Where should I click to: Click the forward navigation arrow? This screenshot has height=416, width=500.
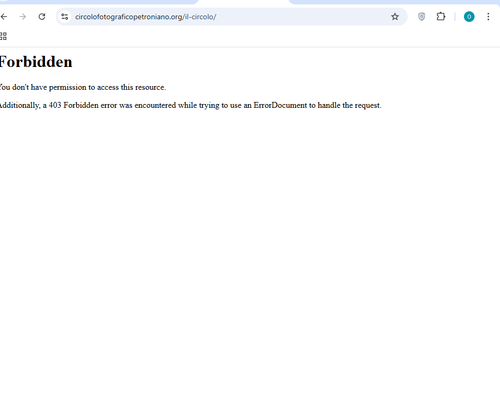[23, 17]
